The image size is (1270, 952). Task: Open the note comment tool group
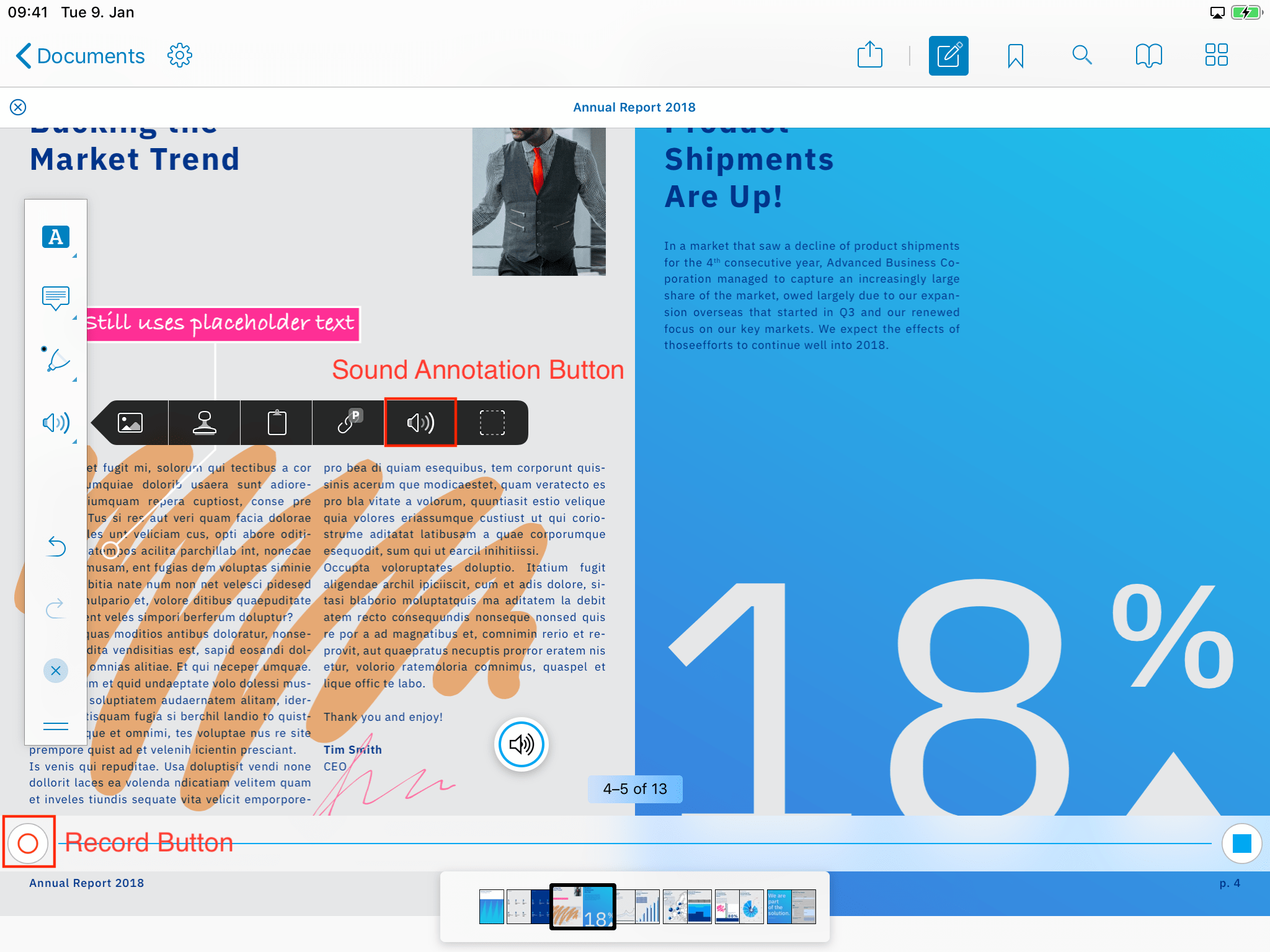[56, 298]
